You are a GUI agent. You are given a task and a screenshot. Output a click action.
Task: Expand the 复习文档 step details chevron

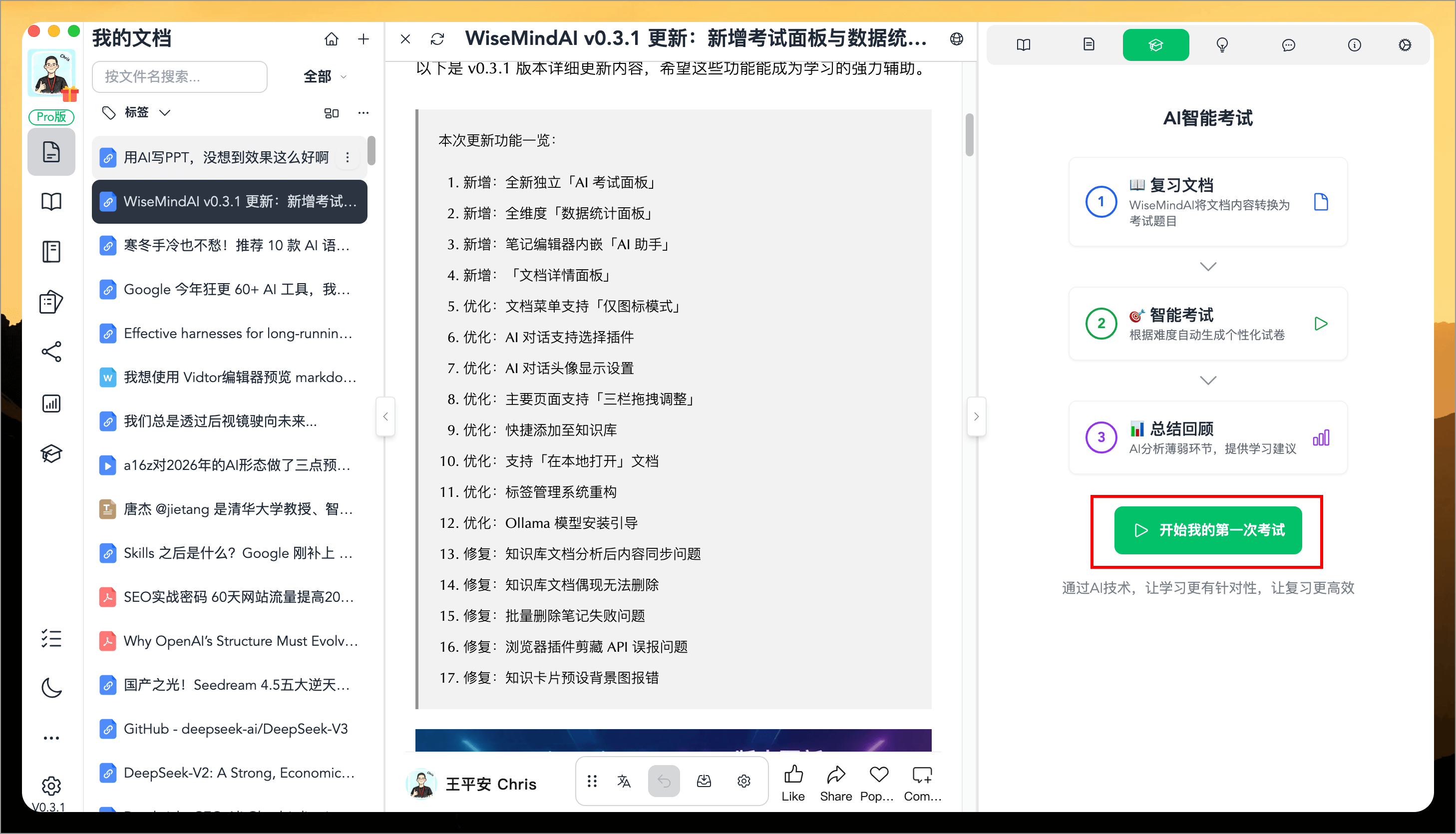tap(1208, 266)
